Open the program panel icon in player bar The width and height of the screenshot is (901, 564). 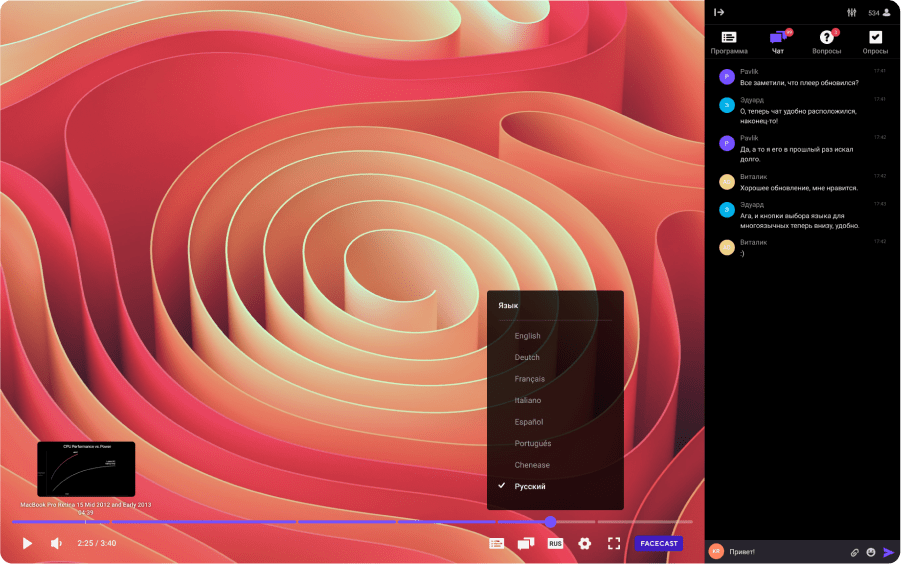coord(496,543)
